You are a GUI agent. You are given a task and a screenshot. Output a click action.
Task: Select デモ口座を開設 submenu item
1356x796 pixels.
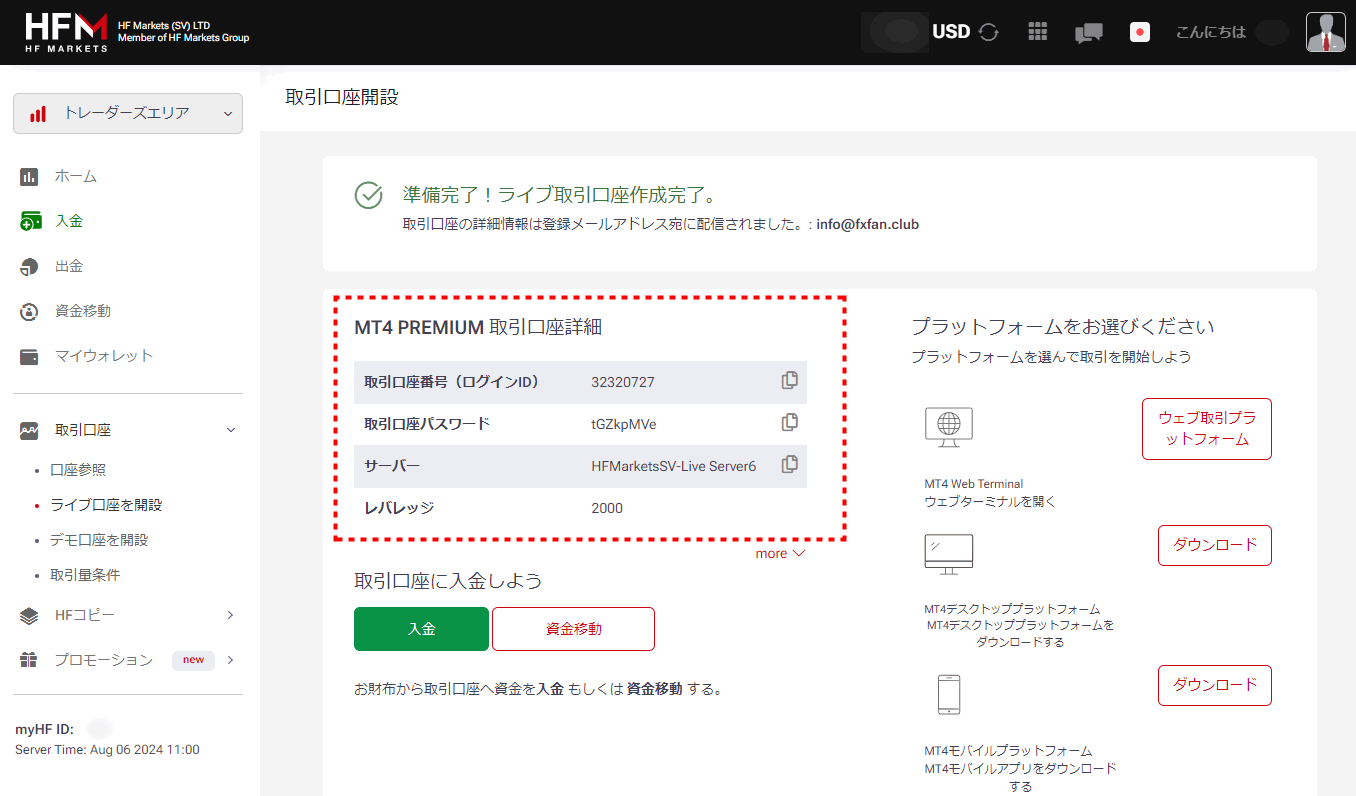(99, 540)
